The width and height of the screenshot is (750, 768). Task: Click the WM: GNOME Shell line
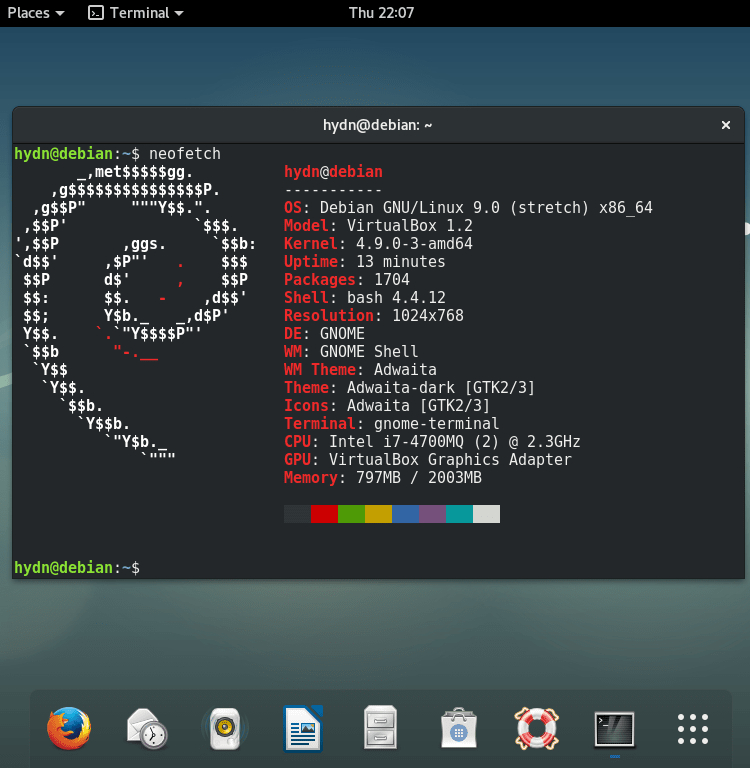(x=351, y=352)
